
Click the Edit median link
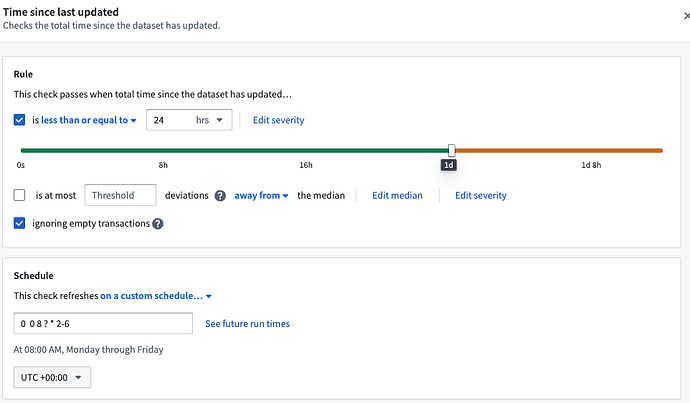click(397, 196)
